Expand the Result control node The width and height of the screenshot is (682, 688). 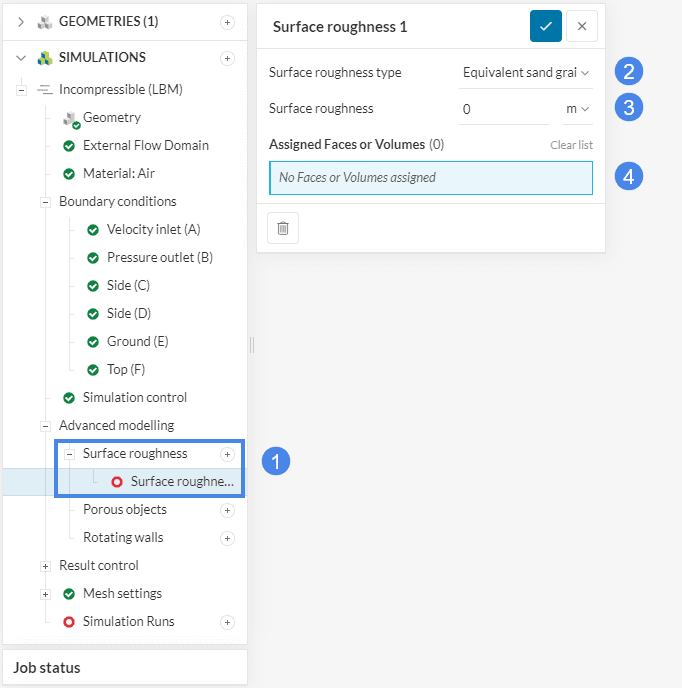[45, 566]
